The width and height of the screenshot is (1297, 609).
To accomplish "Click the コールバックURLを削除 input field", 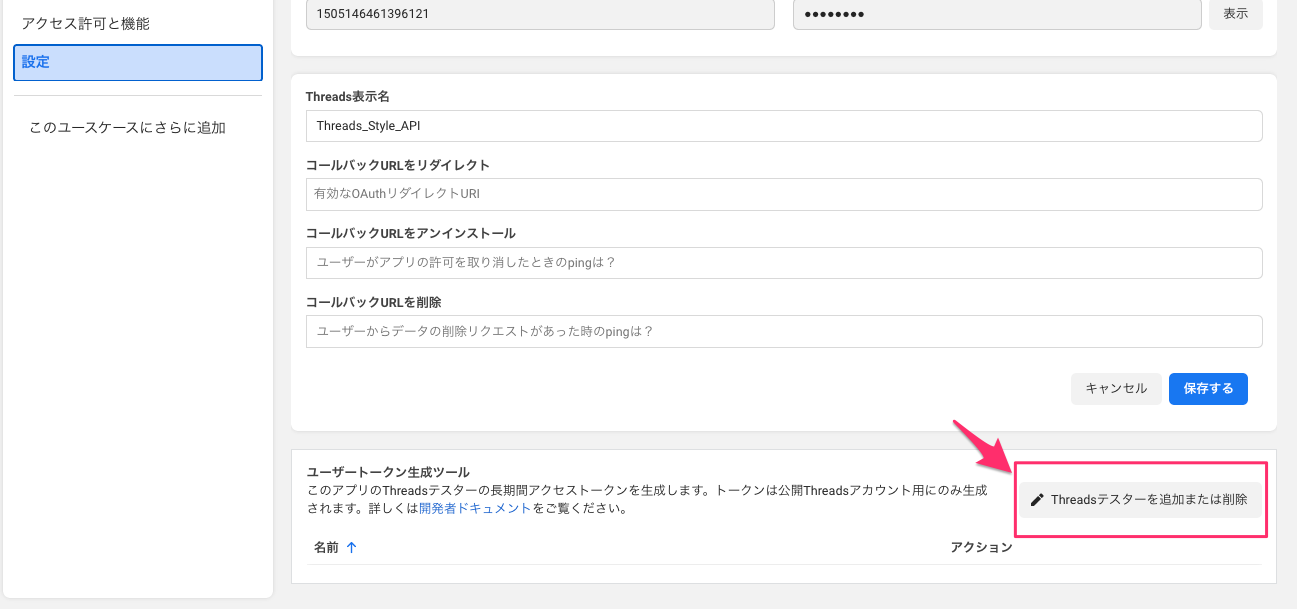I will pyautogui.click(x=783, y=331).
